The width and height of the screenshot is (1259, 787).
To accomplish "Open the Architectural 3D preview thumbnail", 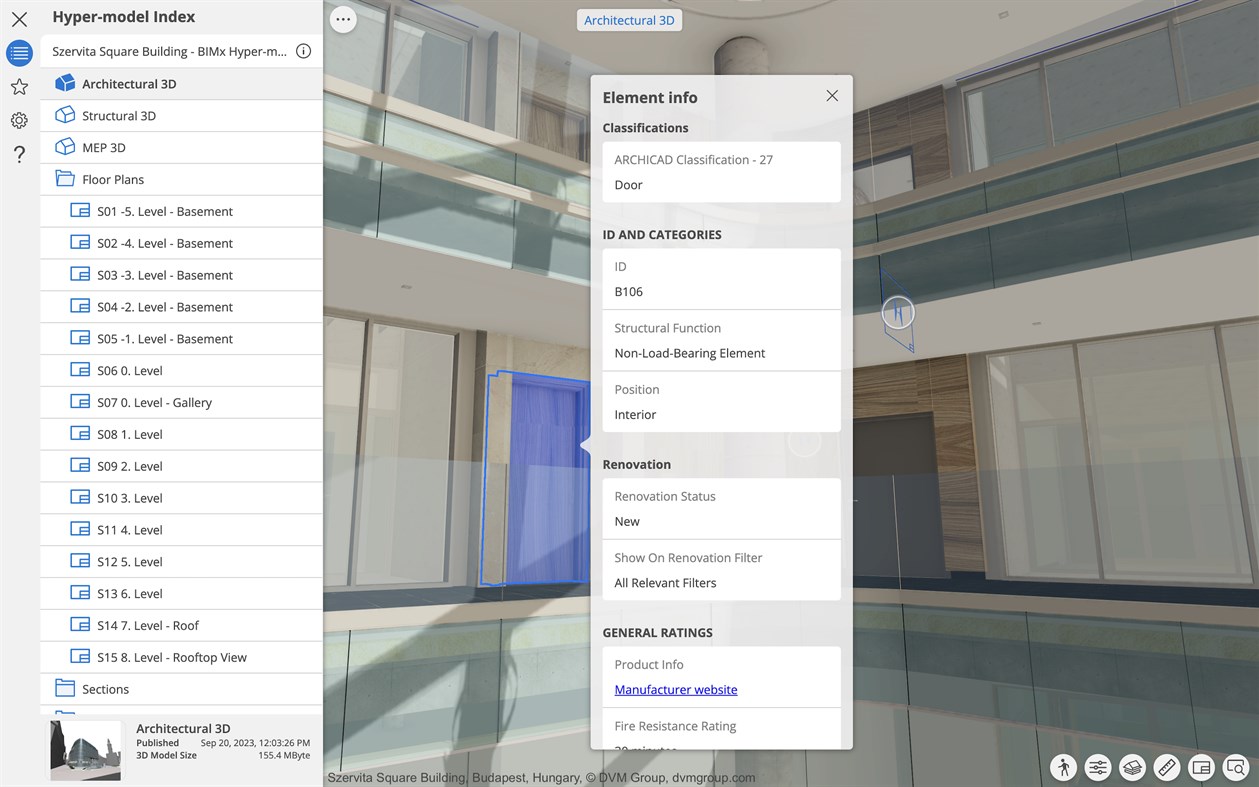I will tap(85, 750).
